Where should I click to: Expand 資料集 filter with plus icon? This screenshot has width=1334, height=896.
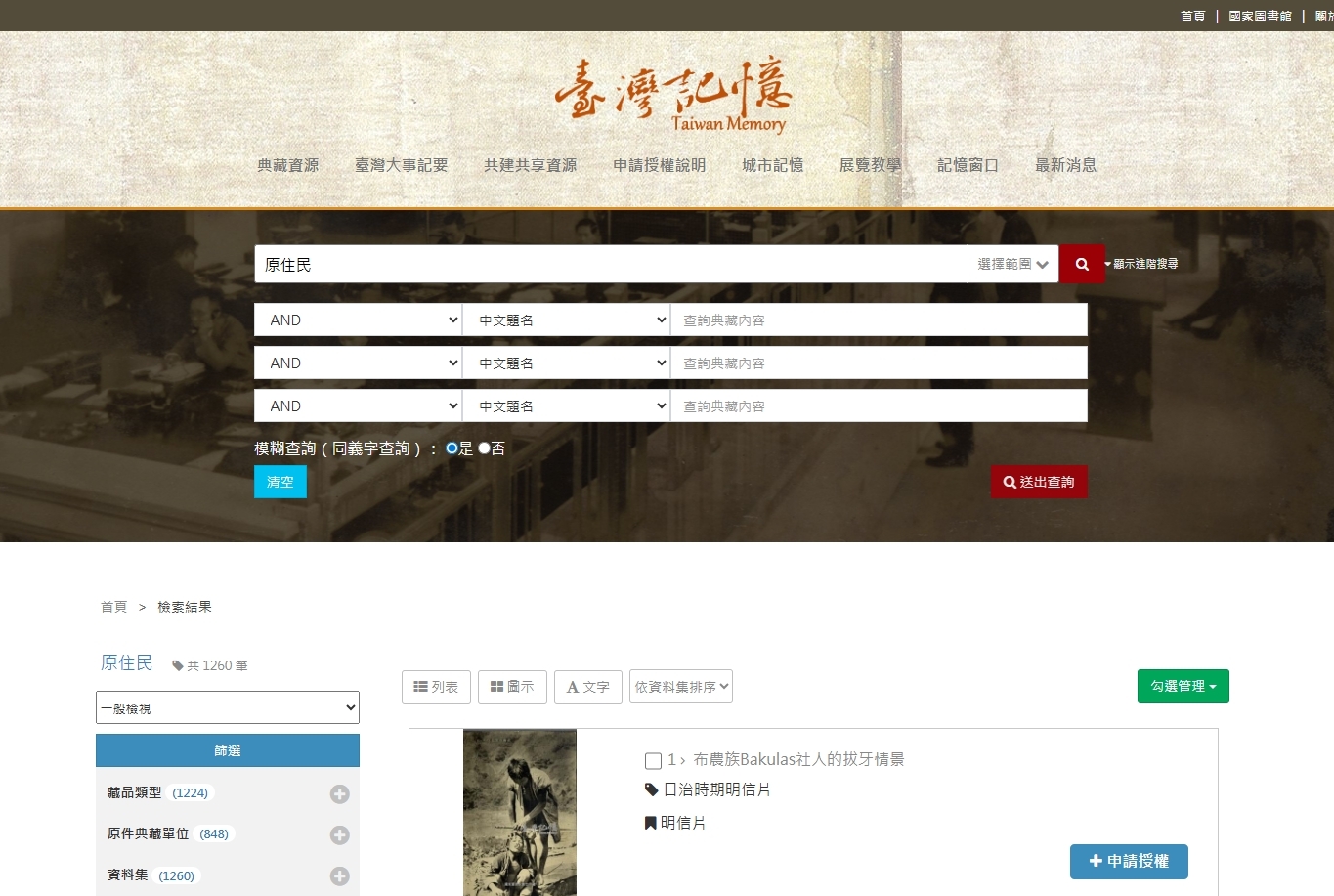coord(339,876)
